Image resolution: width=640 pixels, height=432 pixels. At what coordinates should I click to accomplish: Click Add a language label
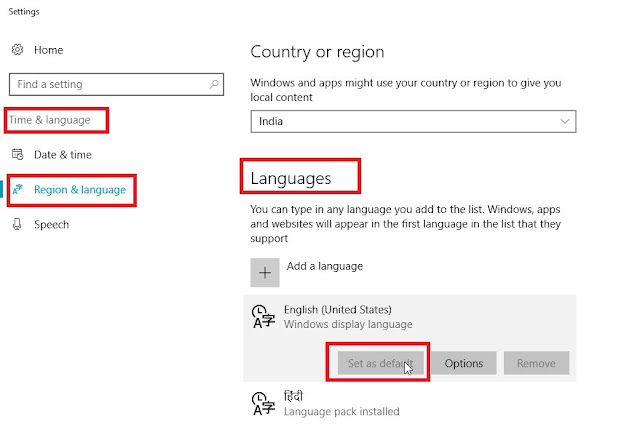[325, 266]
